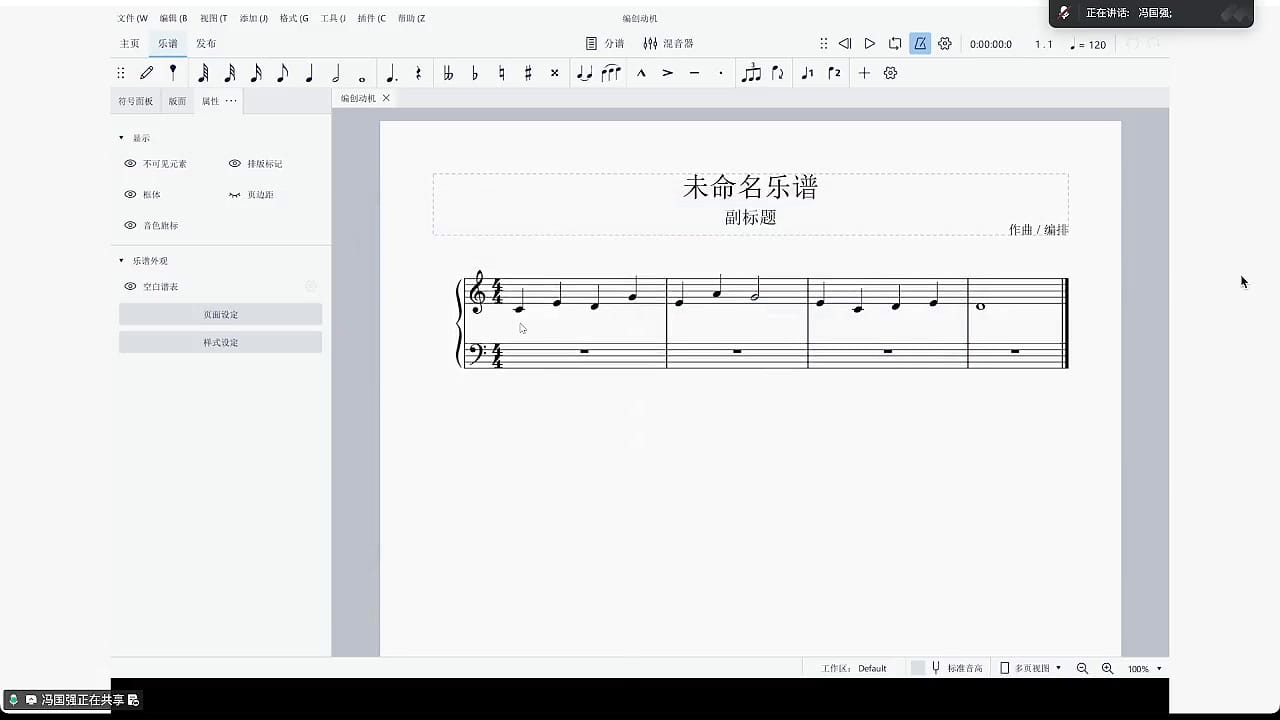
Task: Click the 页面设定 button
Action: (220, 314)
